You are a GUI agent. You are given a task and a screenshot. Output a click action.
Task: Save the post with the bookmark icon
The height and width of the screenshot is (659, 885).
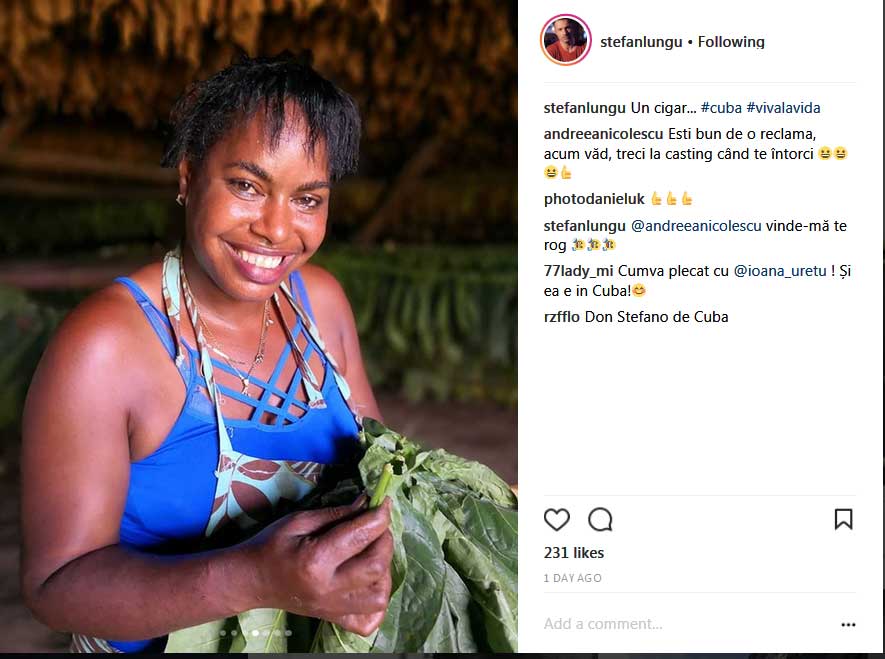point(843,519)
